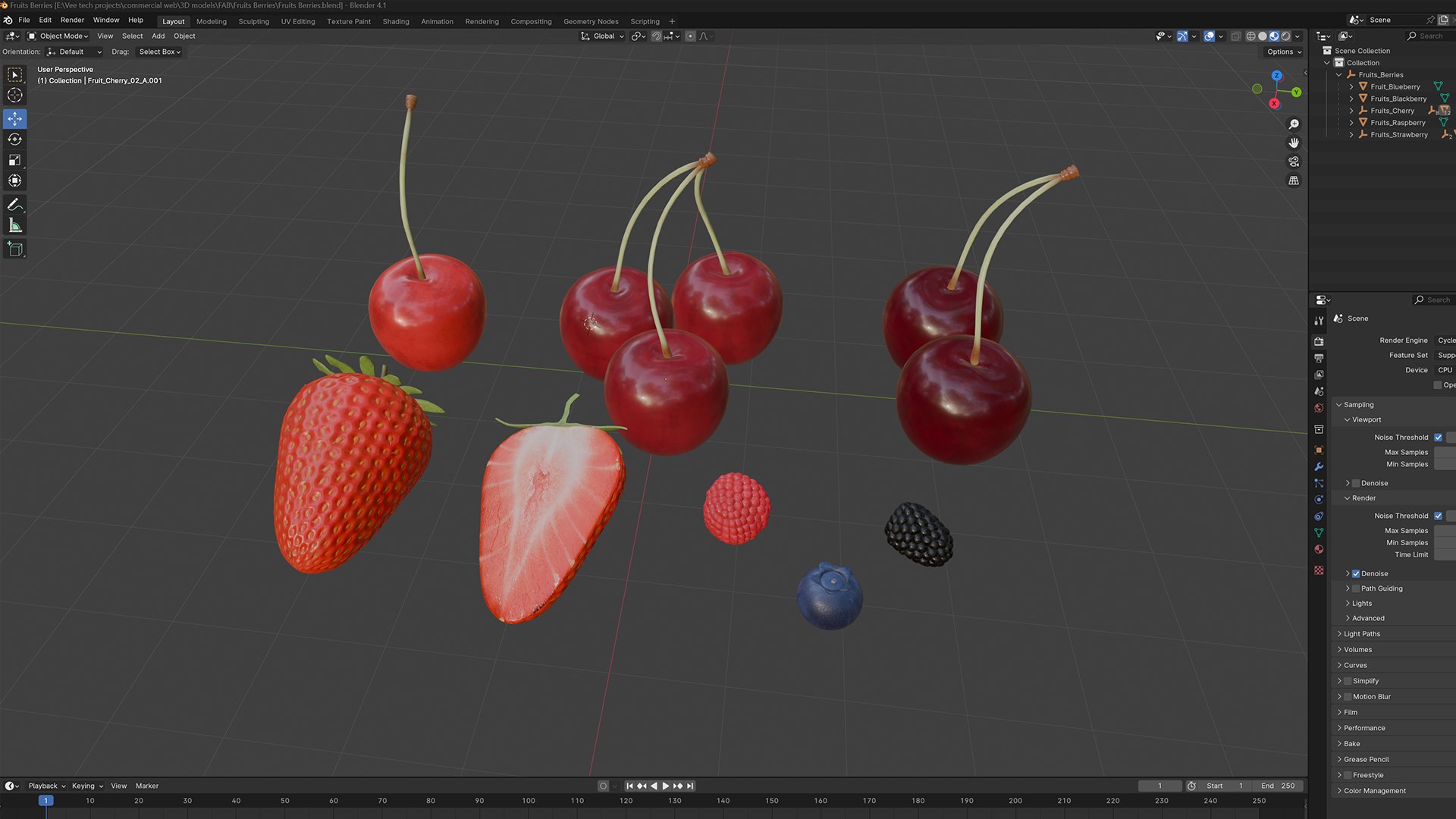This screenshot has height=819, width=1456.
Task: Open the Orientation Default dropdown
Action: pos(74,52)
